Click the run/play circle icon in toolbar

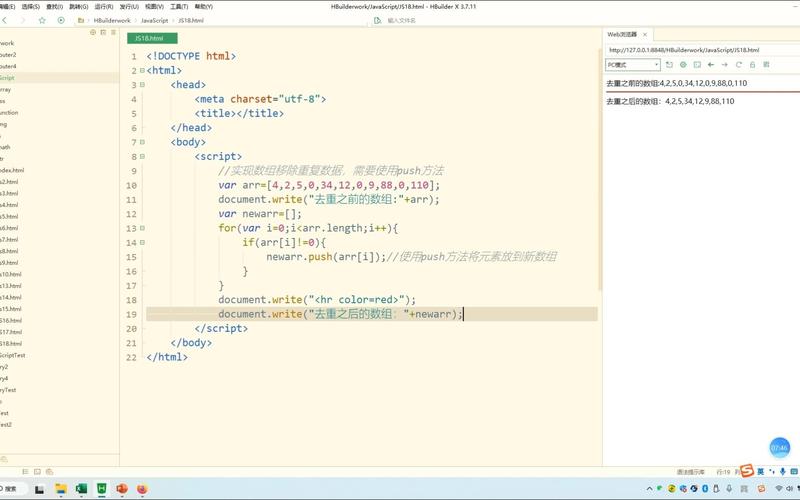(x=61, y=20)
